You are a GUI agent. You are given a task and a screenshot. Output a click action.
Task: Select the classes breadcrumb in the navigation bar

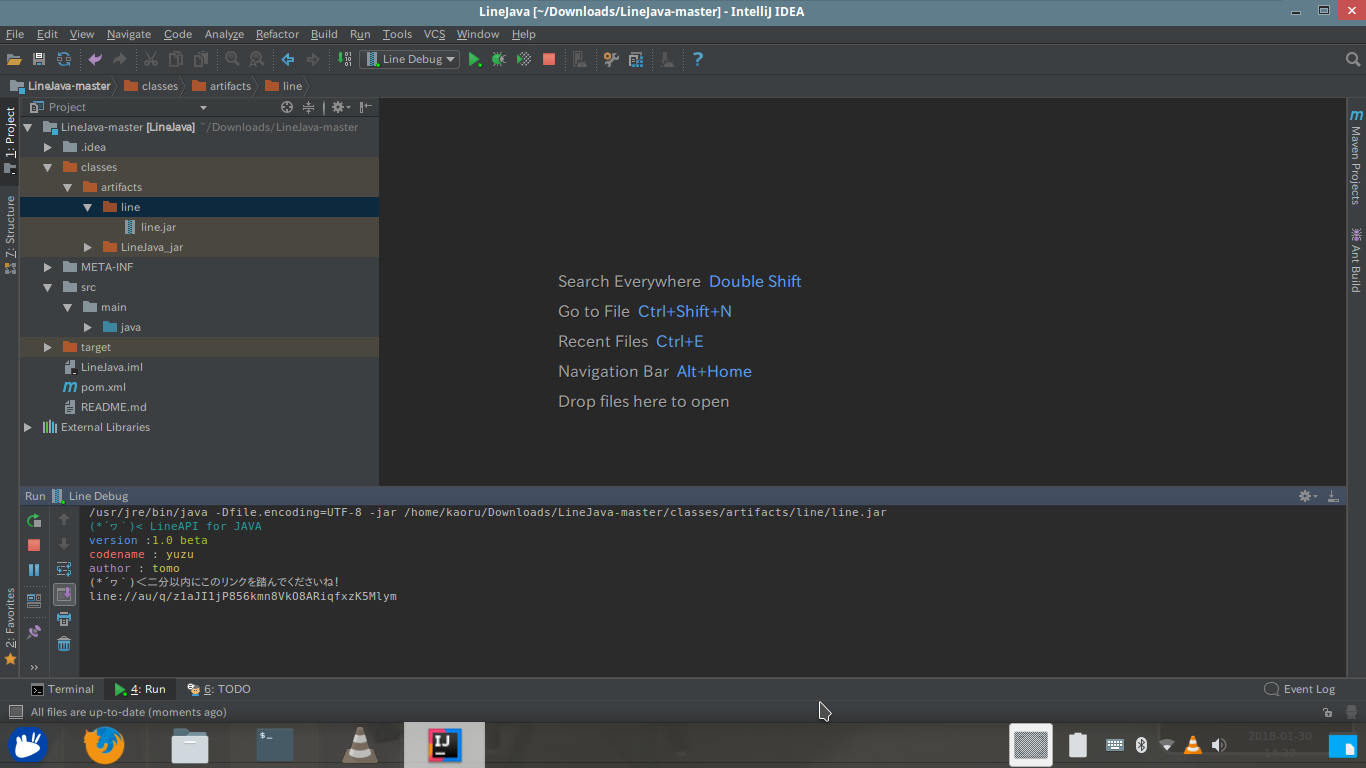click(150, 86)
